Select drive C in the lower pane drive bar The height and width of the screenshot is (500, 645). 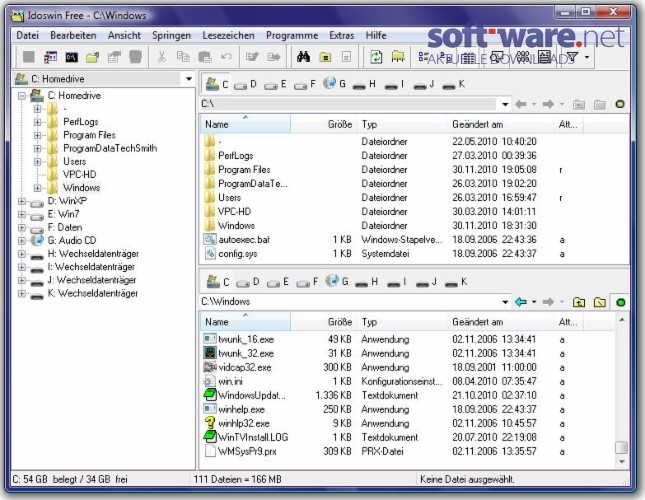pos(218,282)
